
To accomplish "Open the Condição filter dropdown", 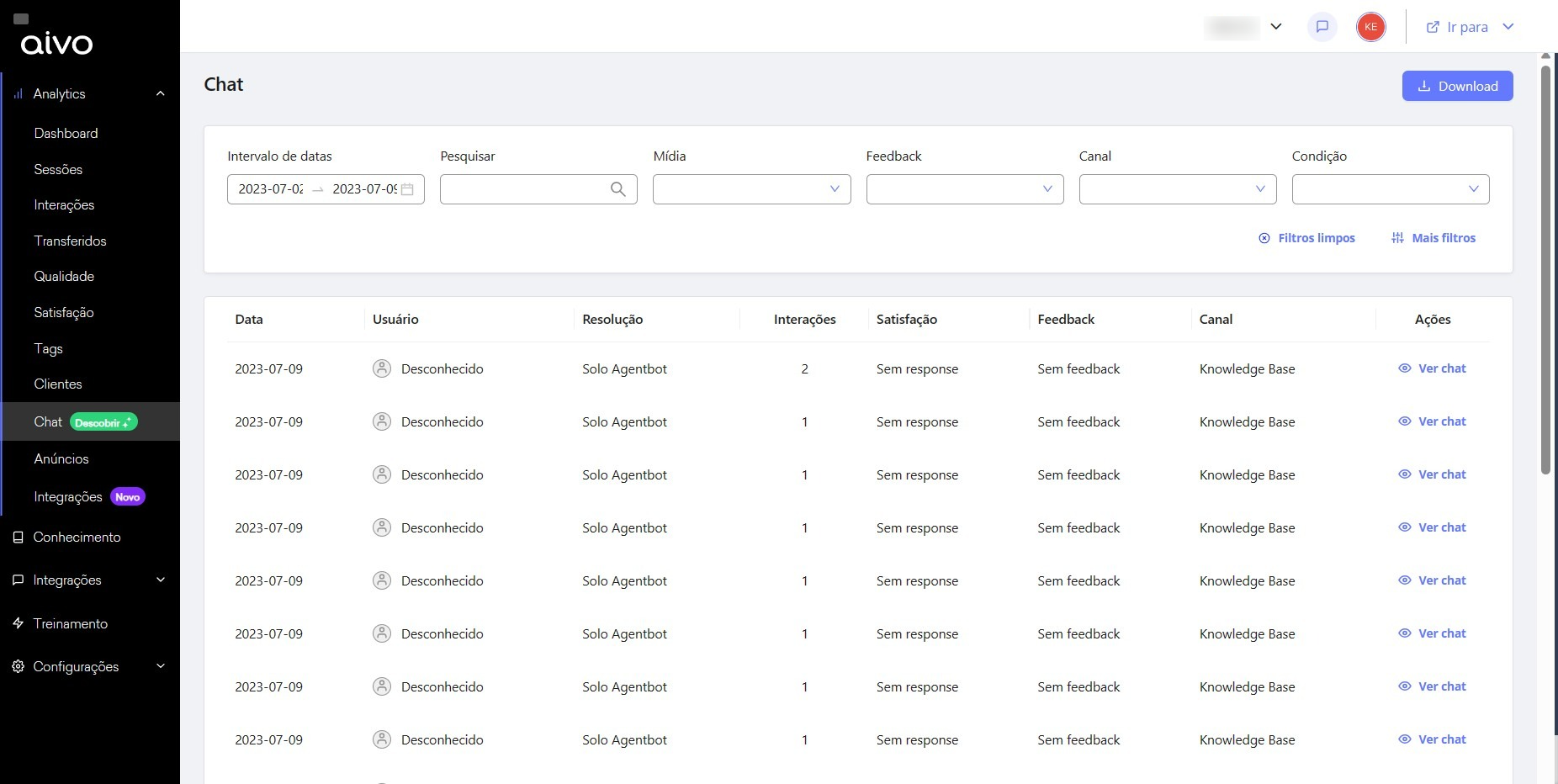I will pos(1390,189).
